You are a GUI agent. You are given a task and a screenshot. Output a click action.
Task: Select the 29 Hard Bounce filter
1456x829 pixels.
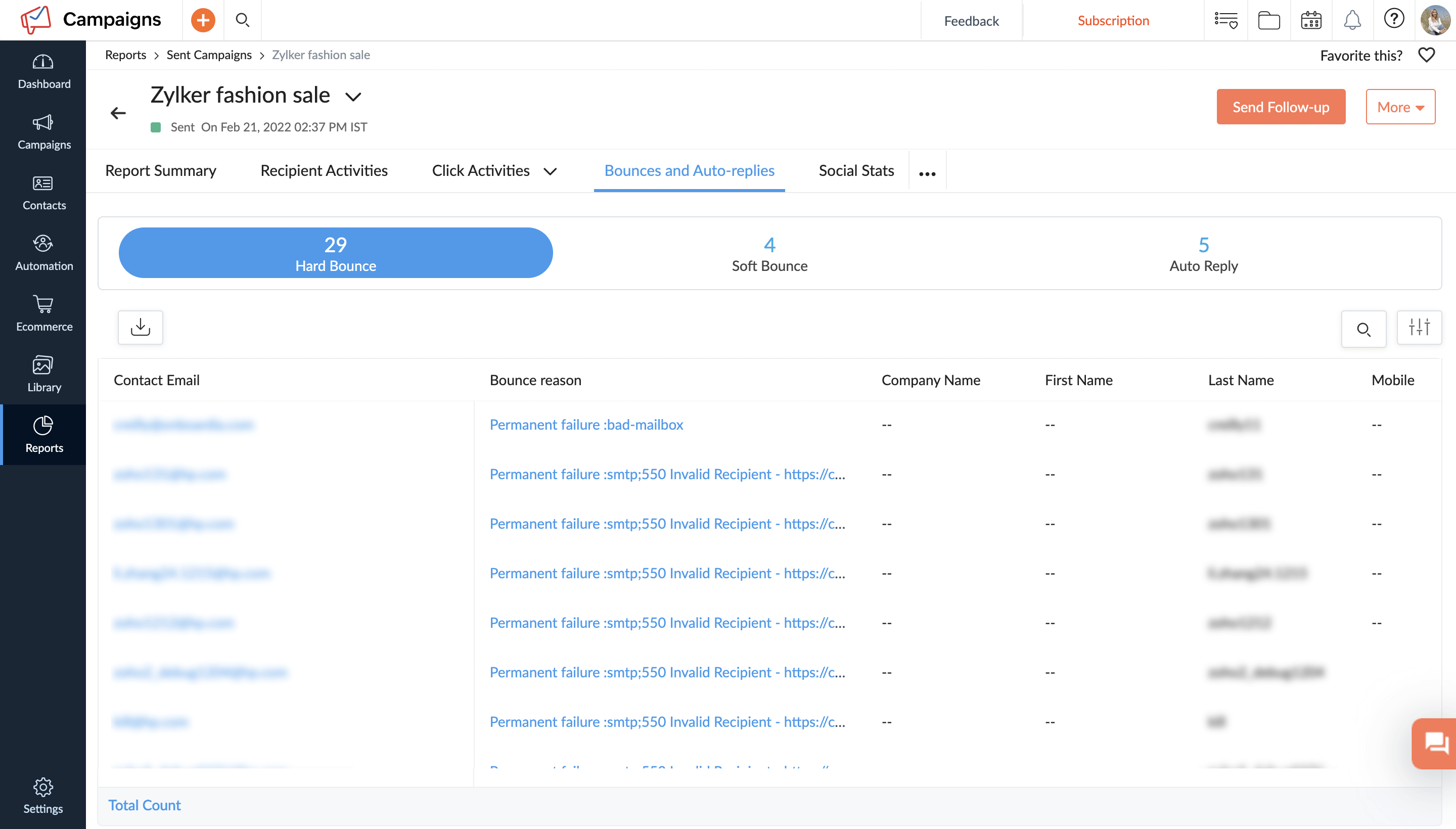335,253
